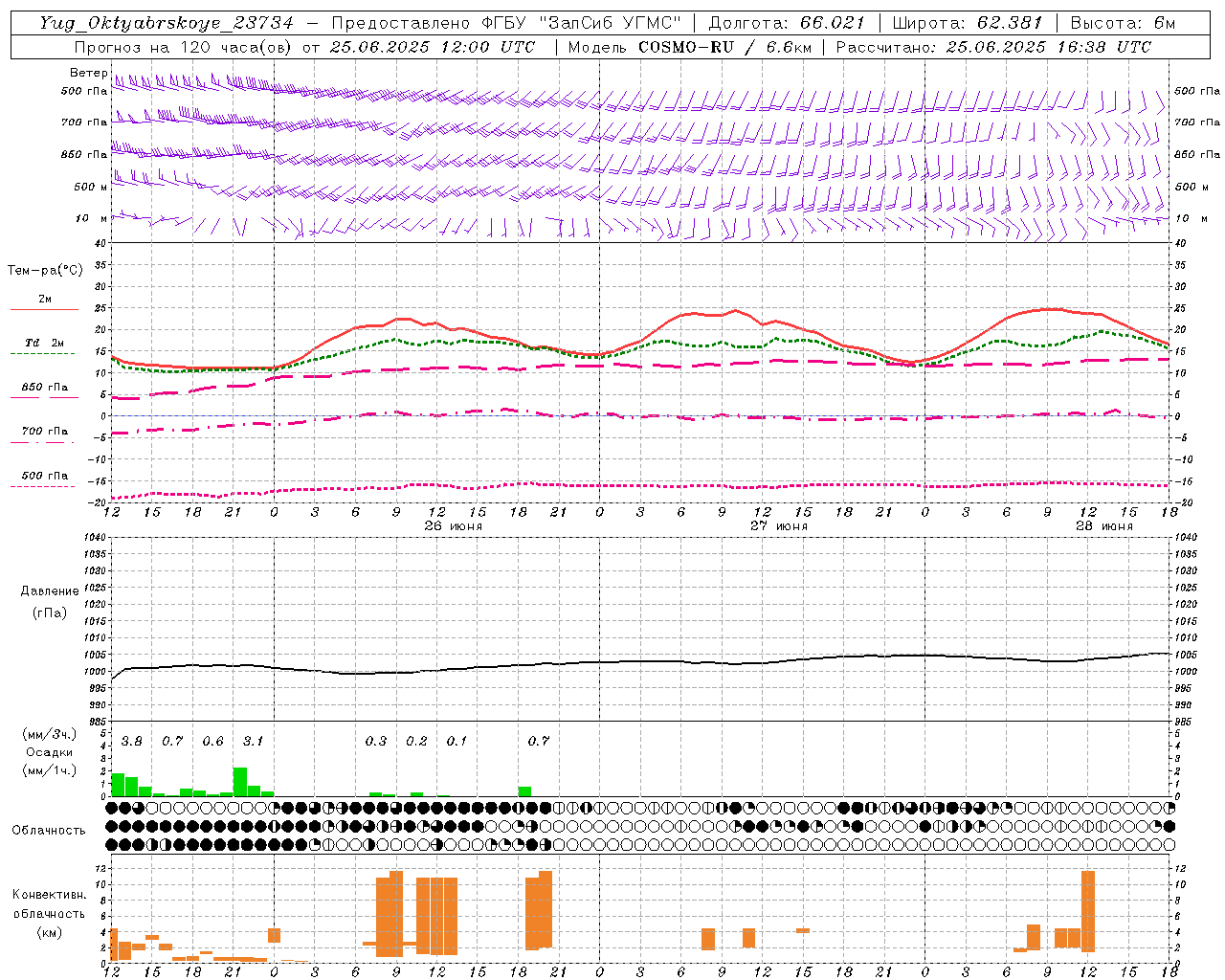Click the 3-hour precipitation value "0.2"
The image size is (1225, 980).
point(416,741)
